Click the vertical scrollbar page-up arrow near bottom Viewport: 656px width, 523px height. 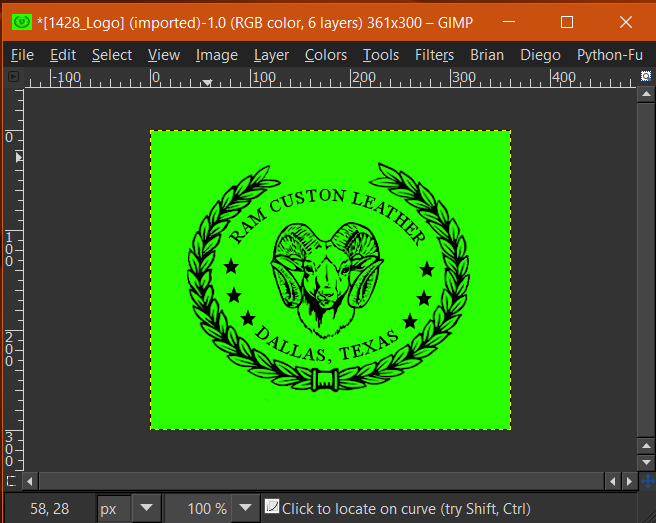646,446
